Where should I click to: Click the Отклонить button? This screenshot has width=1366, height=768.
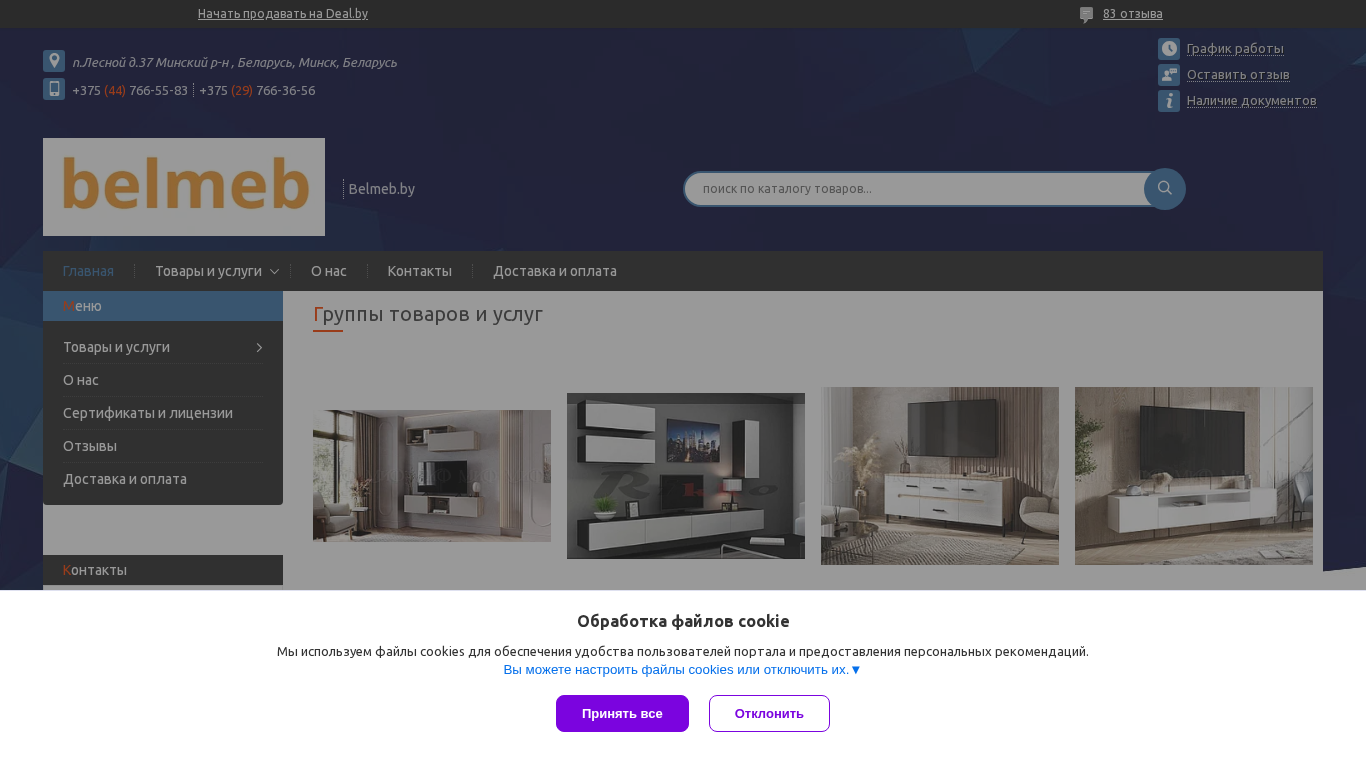[x=769, y=714]
